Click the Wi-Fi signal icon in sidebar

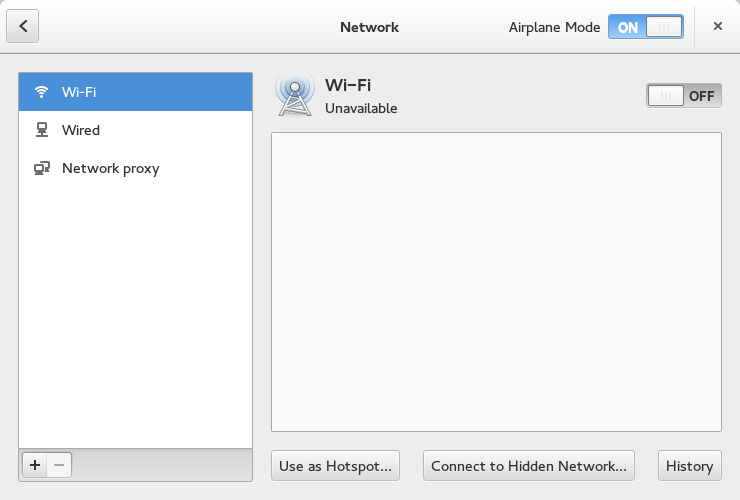pyautogui.click(x=42, y=92)
